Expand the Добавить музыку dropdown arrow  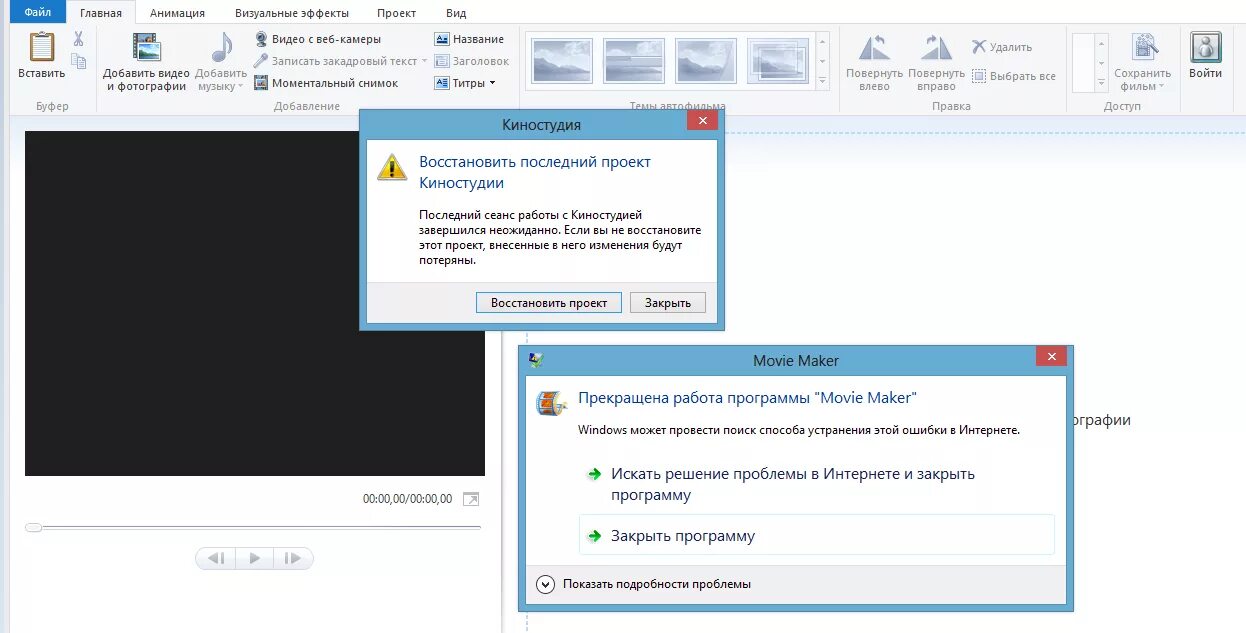click(241, 87)
